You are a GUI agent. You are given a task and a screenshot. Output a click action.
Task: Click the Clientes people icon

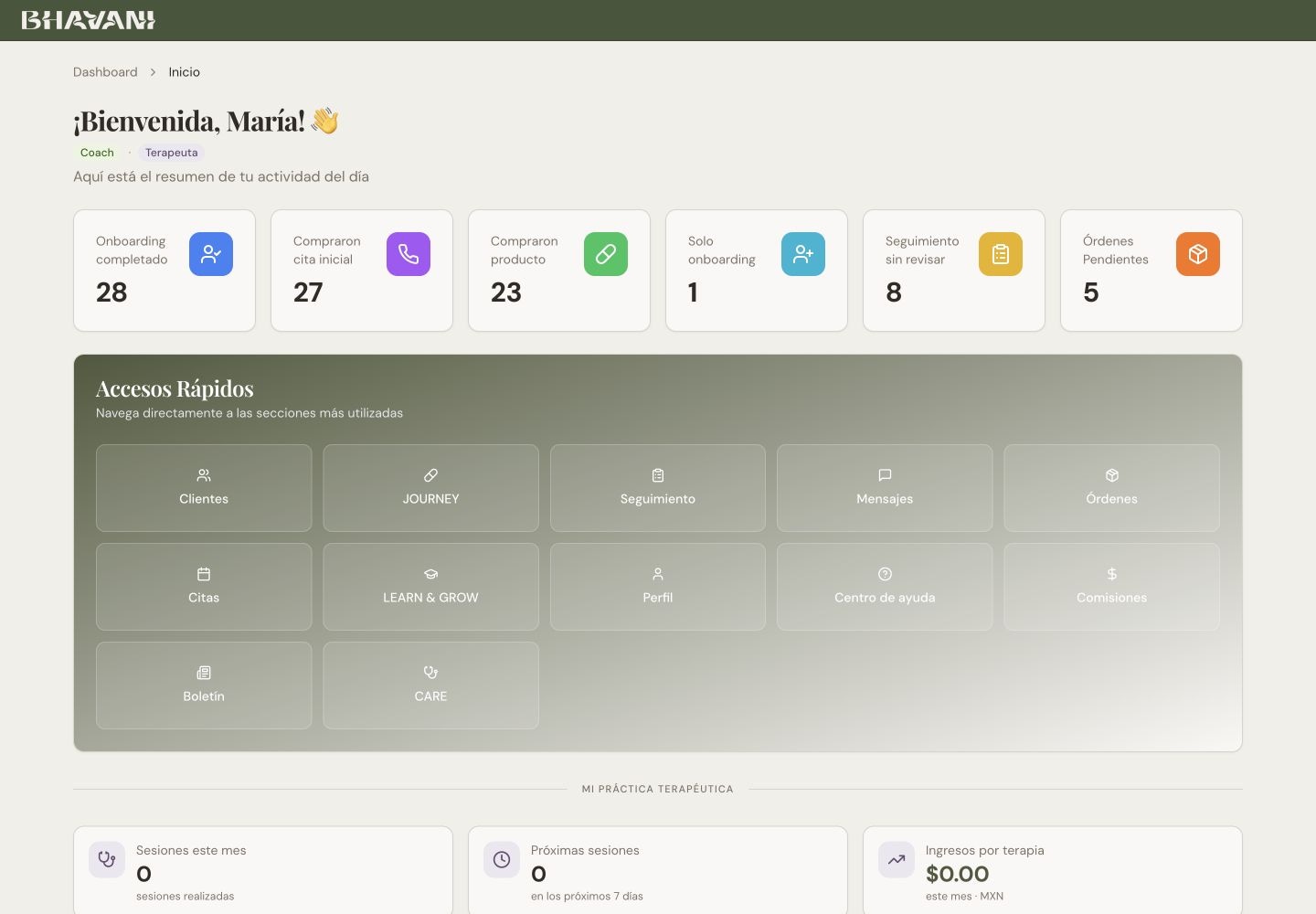pyautogui.click(x=204, y=475)
